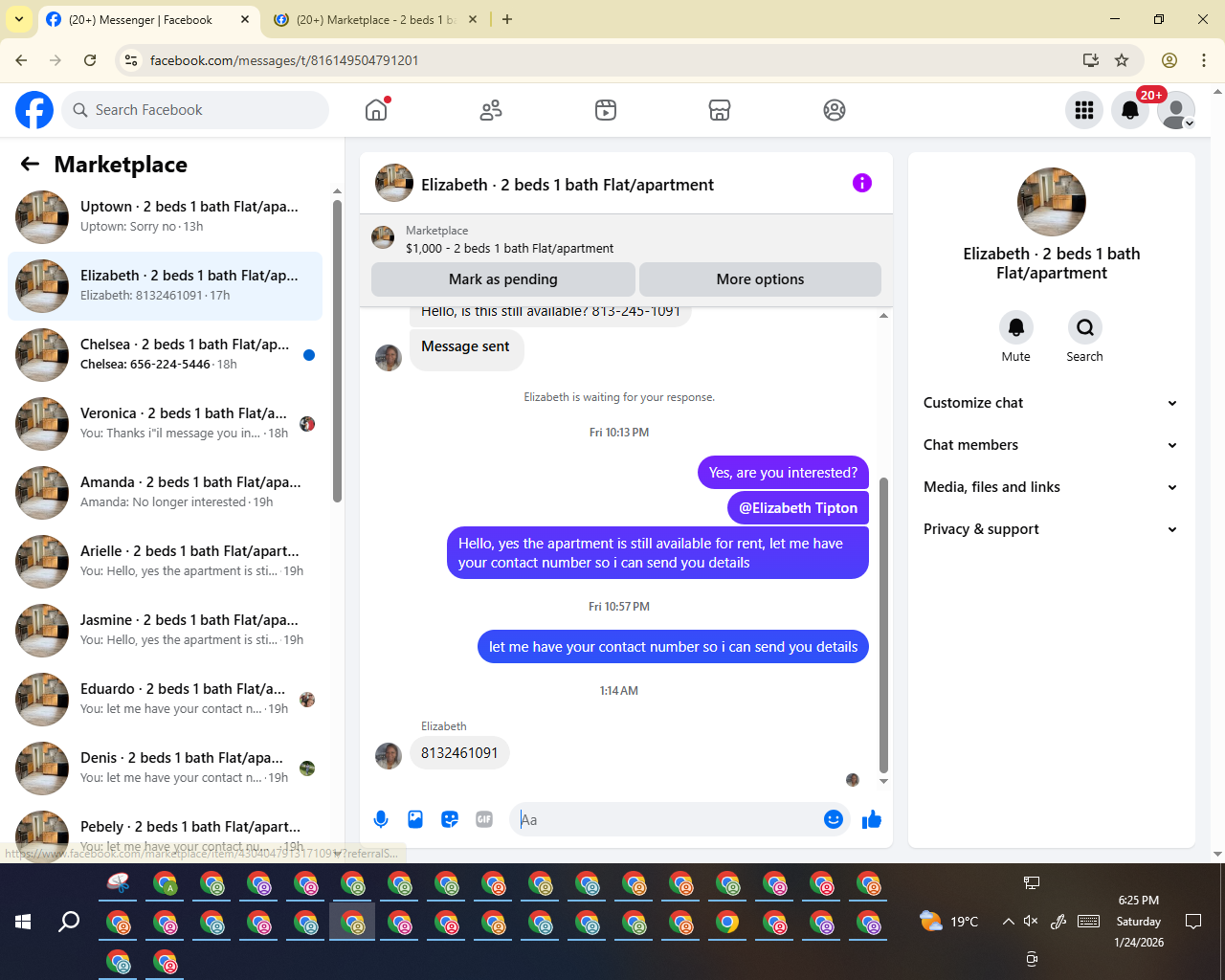This screenshot has width=1225, height=980.
Task: Click the Search Facebook field
Action: (x=195, y=110)
